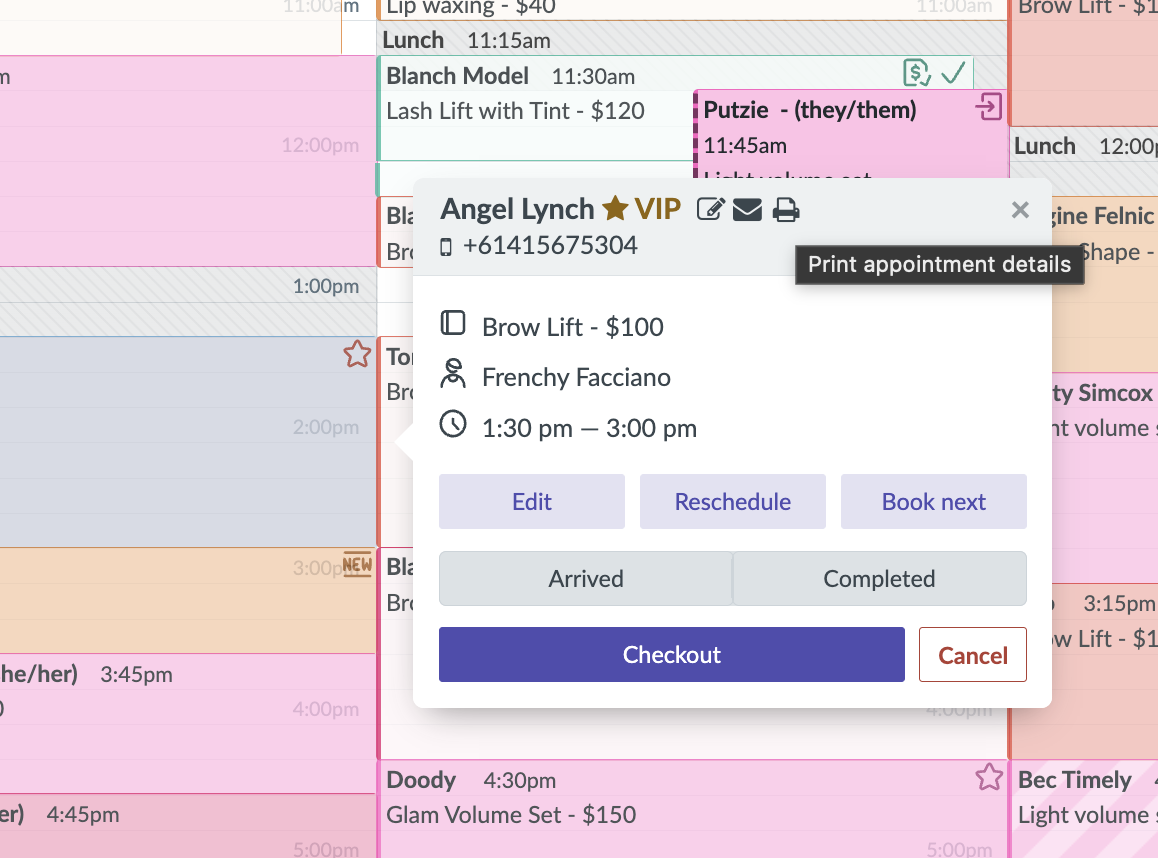Screen dimensions: 1158x858
Task: Click the payment icon on Blanch Model's appointment
Action: (916, 72)
